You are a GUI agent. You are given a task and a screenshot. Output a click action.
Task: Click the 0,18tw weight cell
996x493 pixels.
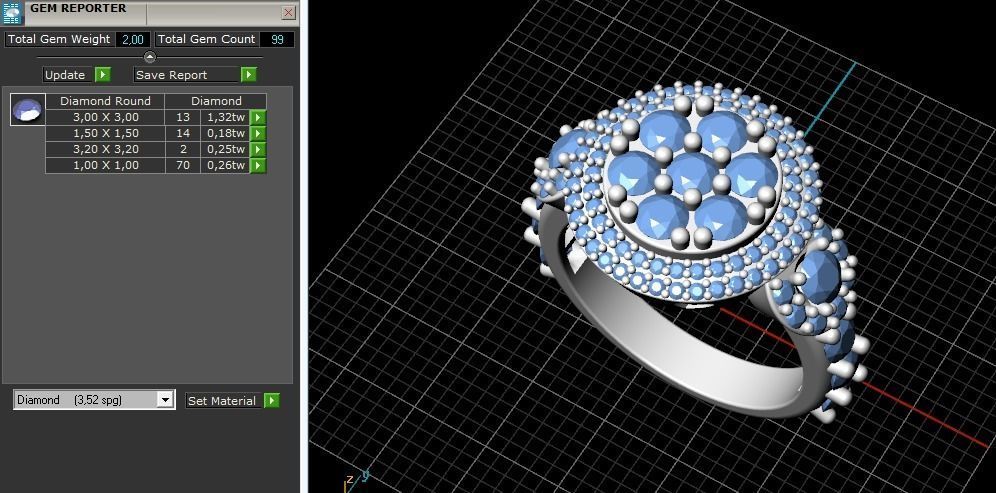pyautogui.click(x=225, y=133)
